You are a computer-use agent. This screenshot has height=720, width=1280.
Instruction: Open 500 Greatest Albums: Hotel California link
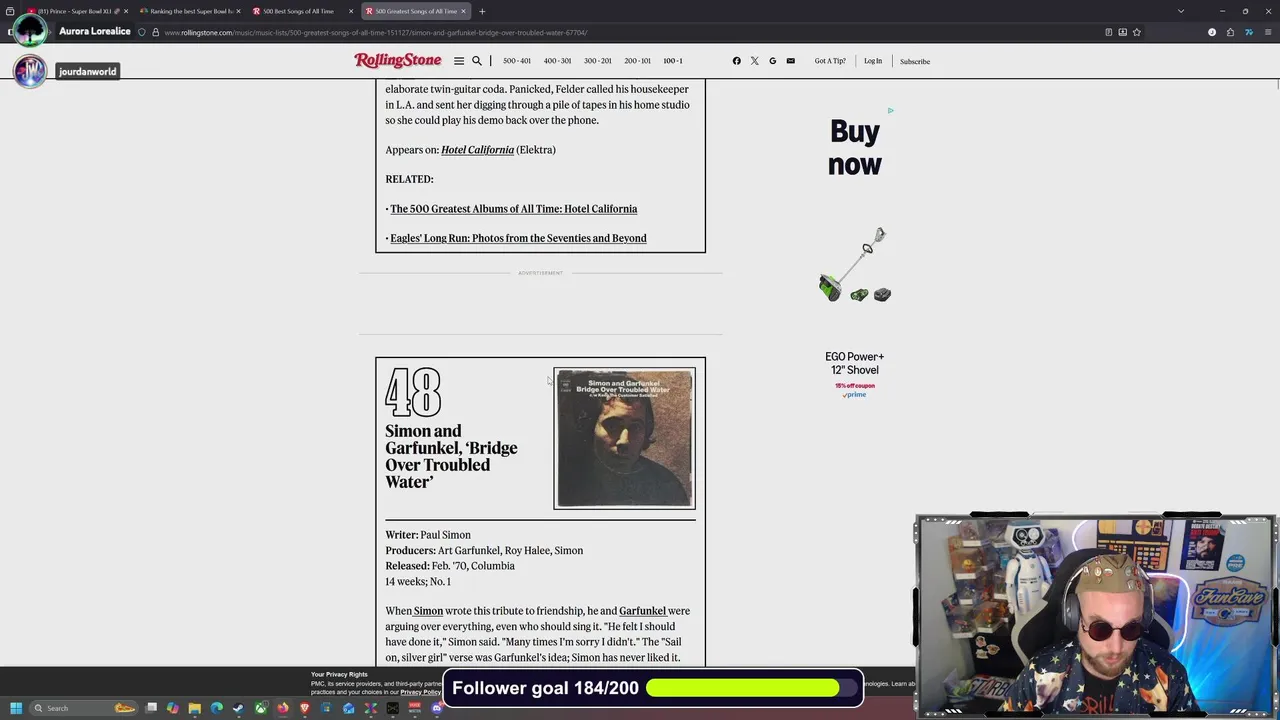pos(513,209)
